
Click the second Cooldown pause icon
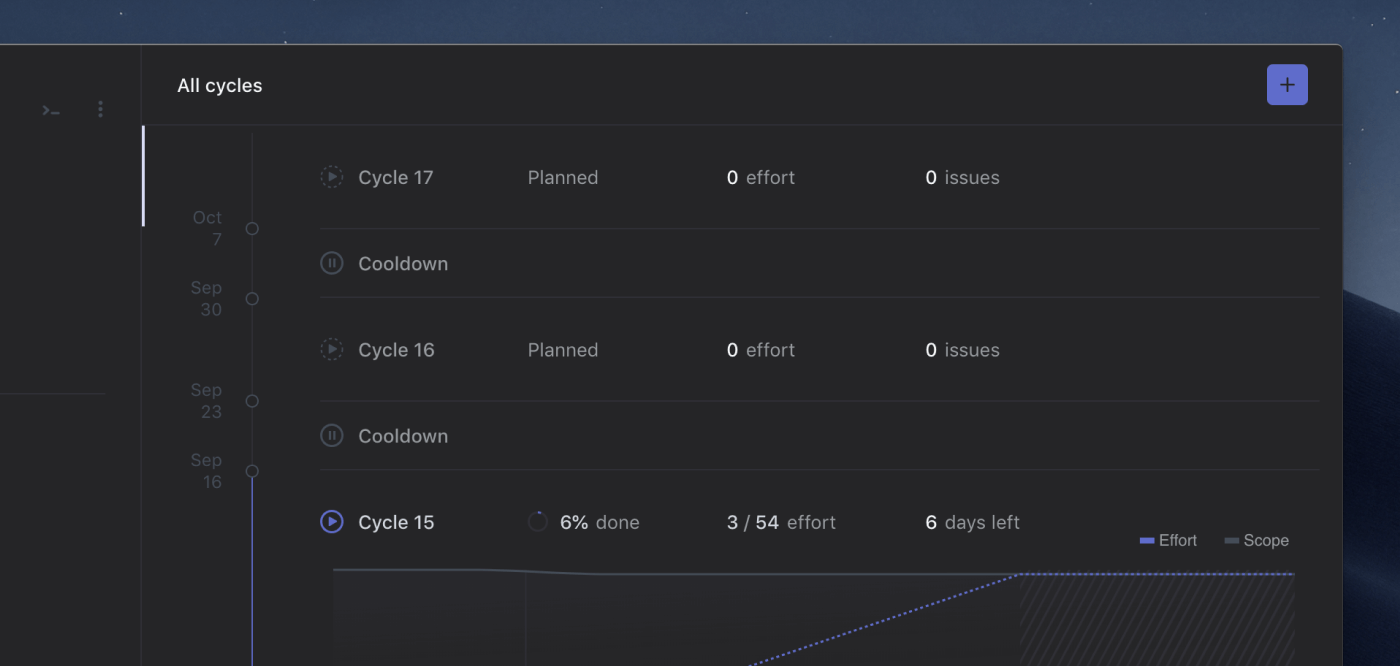pos(331,436)
